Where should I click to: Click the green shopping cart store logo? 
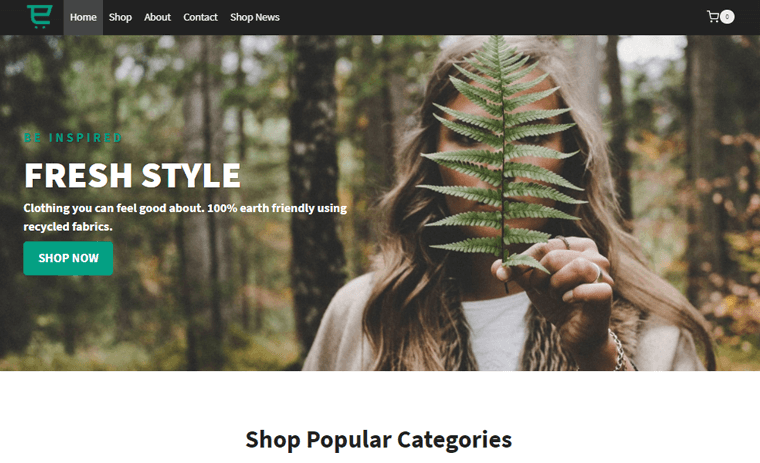[x=40, y=16]
